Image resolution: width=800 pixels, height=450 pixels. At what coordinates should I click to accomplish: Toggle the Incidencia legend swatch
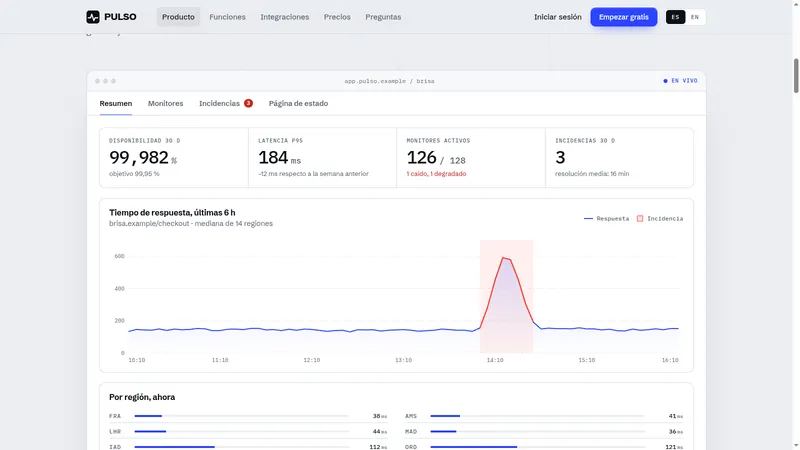pyautogui.click(x=640, y=218)
